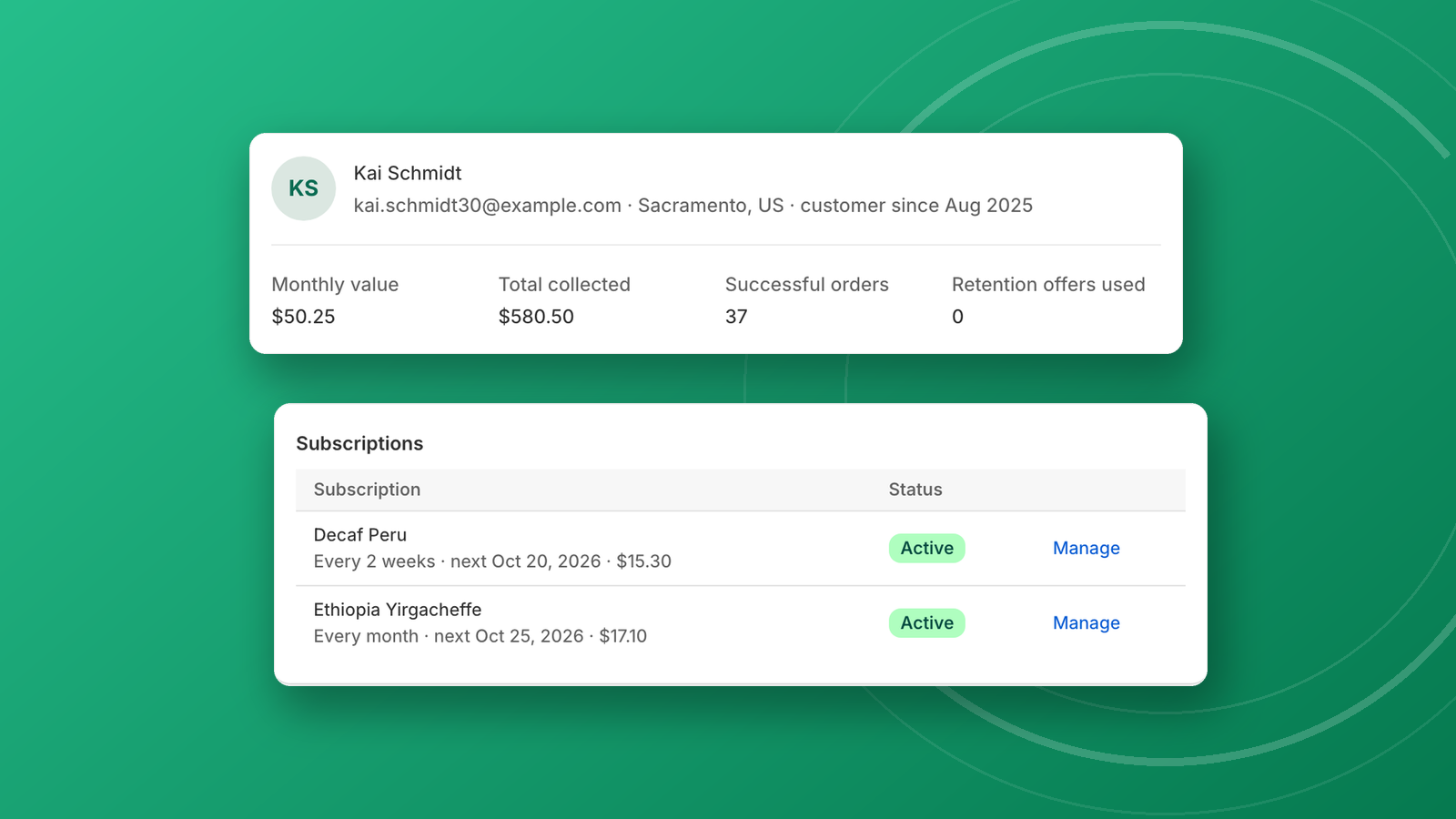1456x819 pixels.
Task: Click the 0 retention offers value
Action: pyautogui.click(x=957, y=317)
